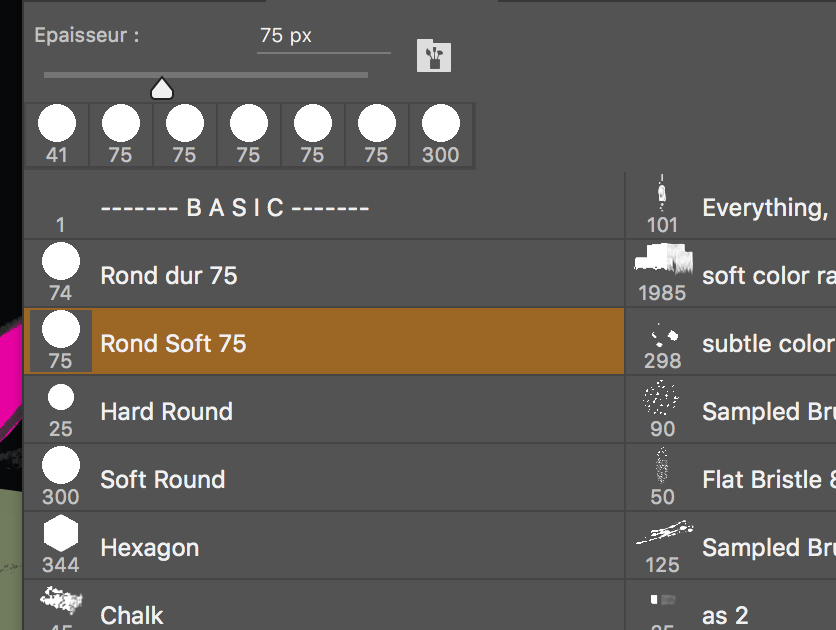Image resolution: width=836 pixels, height=630 pixels.
Task: Pick the recent 75 brush next to 41
Action: point(121,134)
